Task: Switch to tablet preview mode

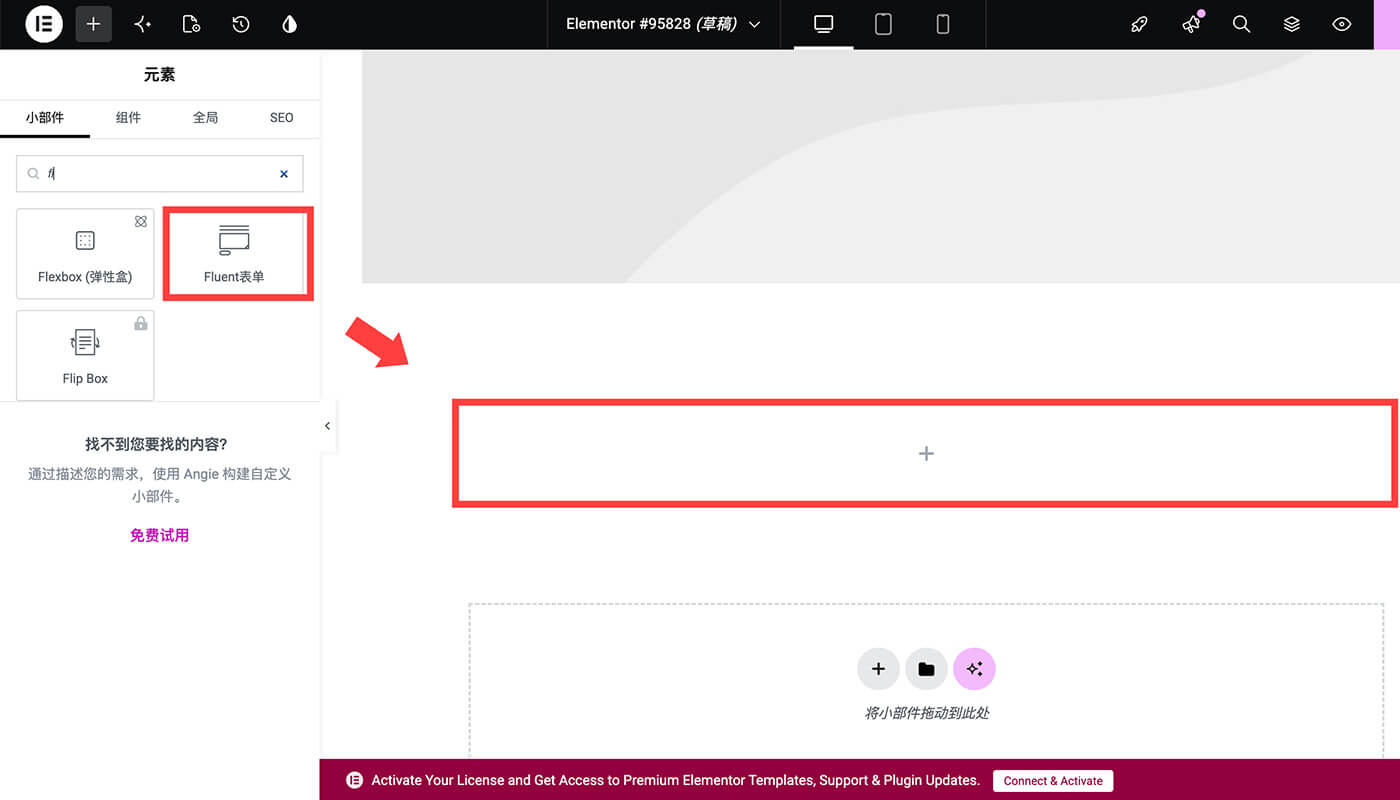Action: coord(883,24)
